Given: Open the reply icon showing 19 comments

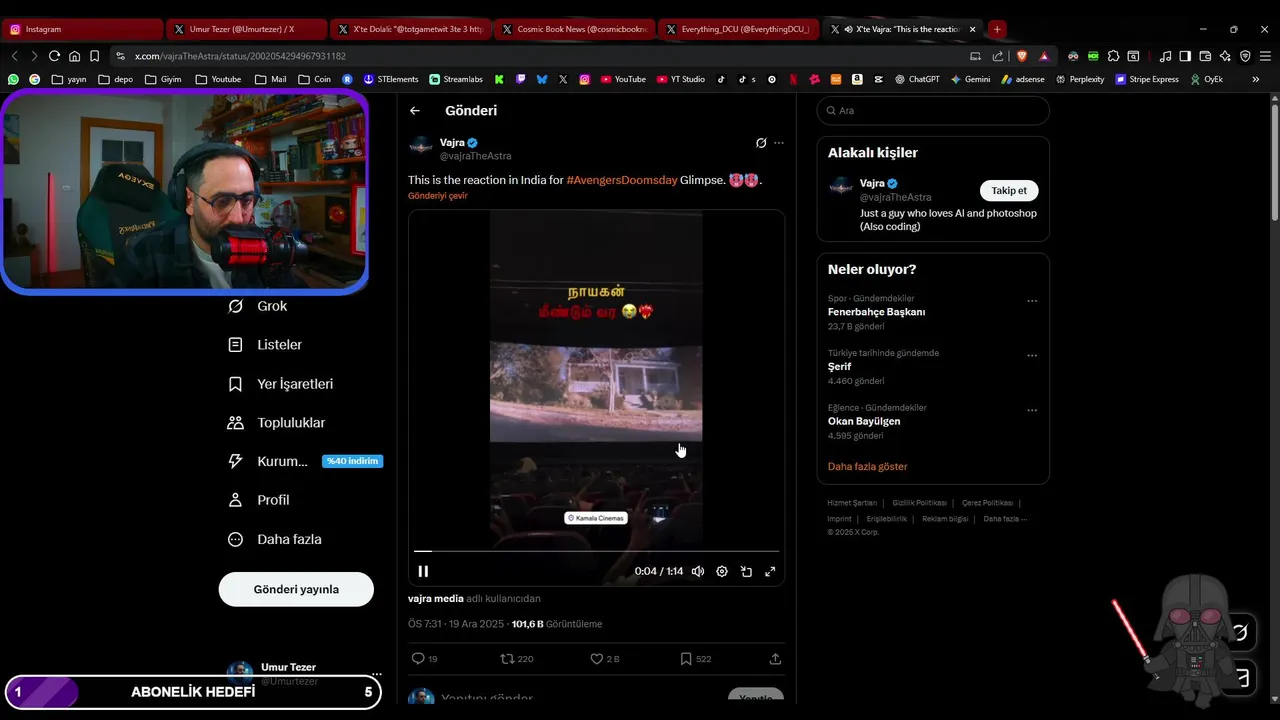Looking at the screenshot, I should [x=424, y=659].
